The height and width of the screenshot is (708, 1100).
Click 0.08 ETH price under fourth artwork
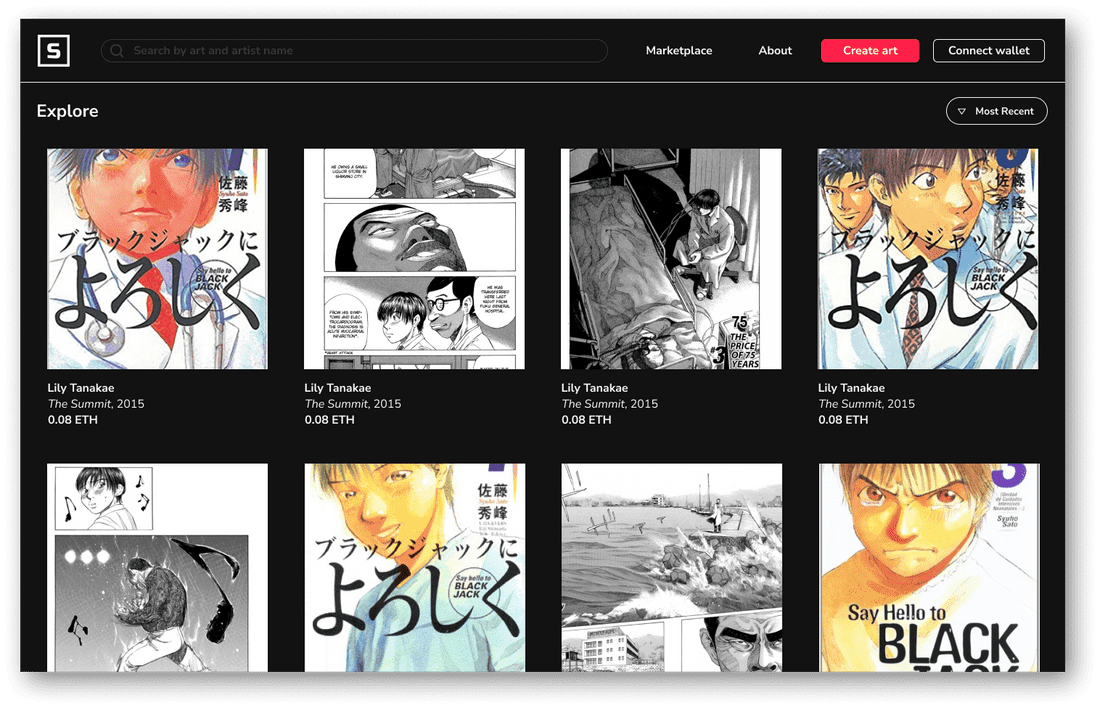pos(843,420)
